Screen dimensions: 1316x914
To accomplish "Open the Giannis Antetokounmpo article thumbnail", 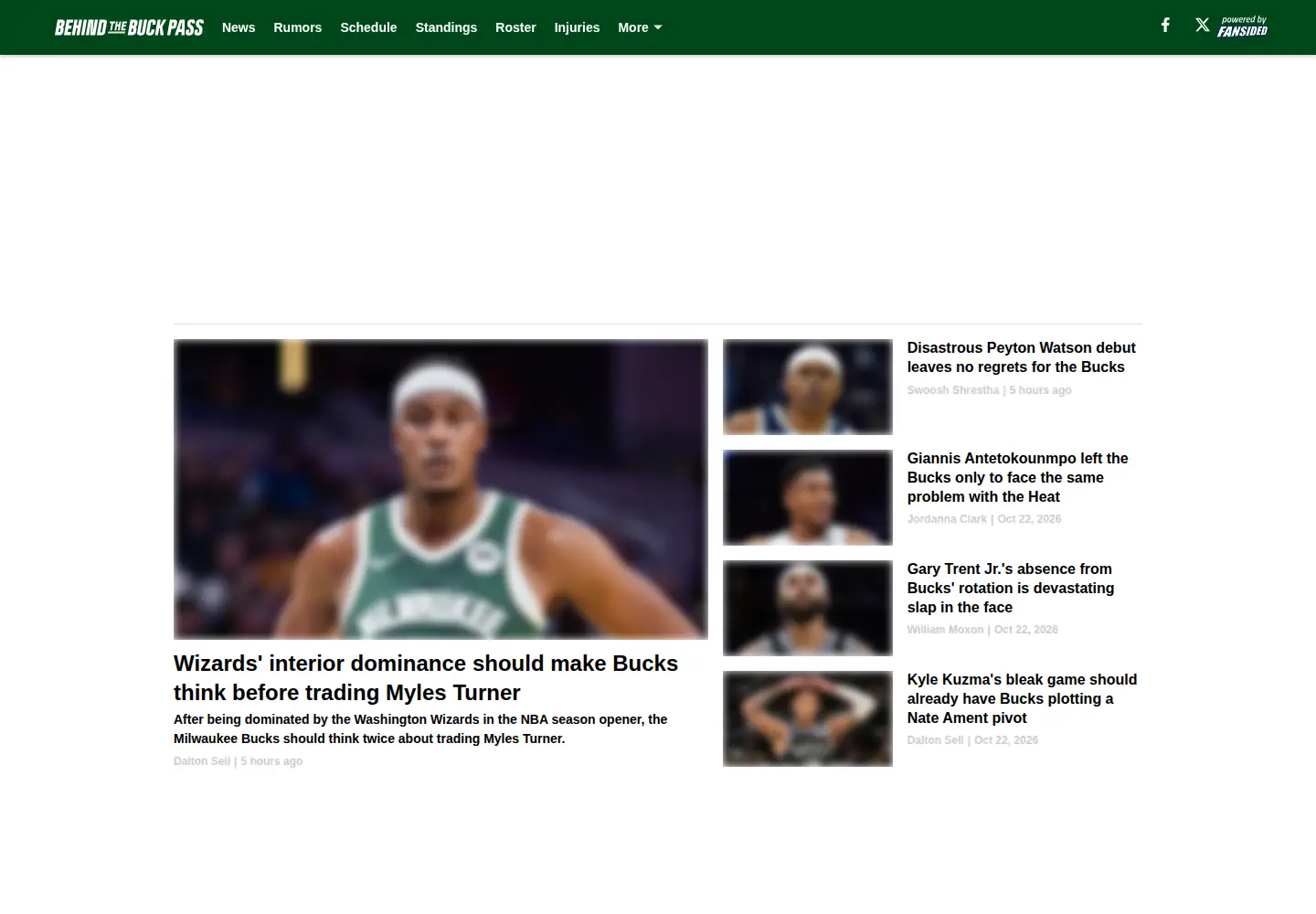I will pos(808,497).
